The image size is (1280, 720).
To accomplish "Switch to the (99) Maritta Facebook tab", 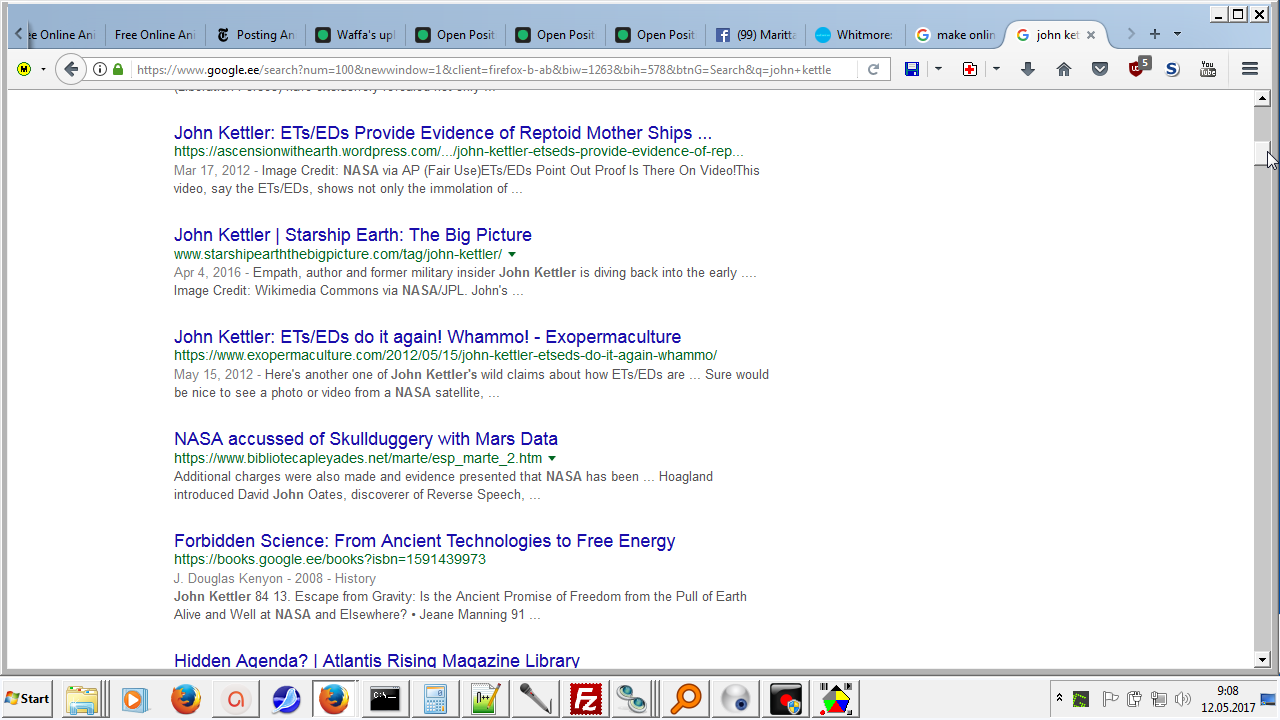I will point(755,35).
